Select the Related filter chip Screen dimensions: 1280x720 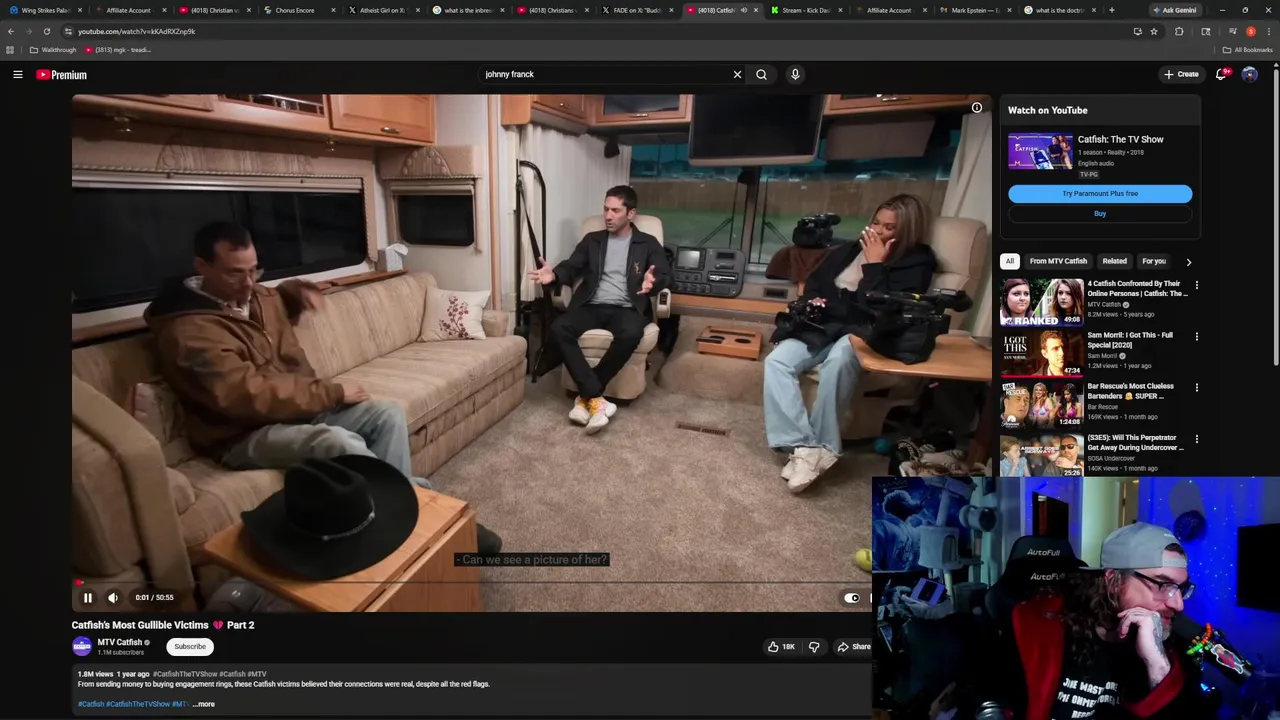1114,262
